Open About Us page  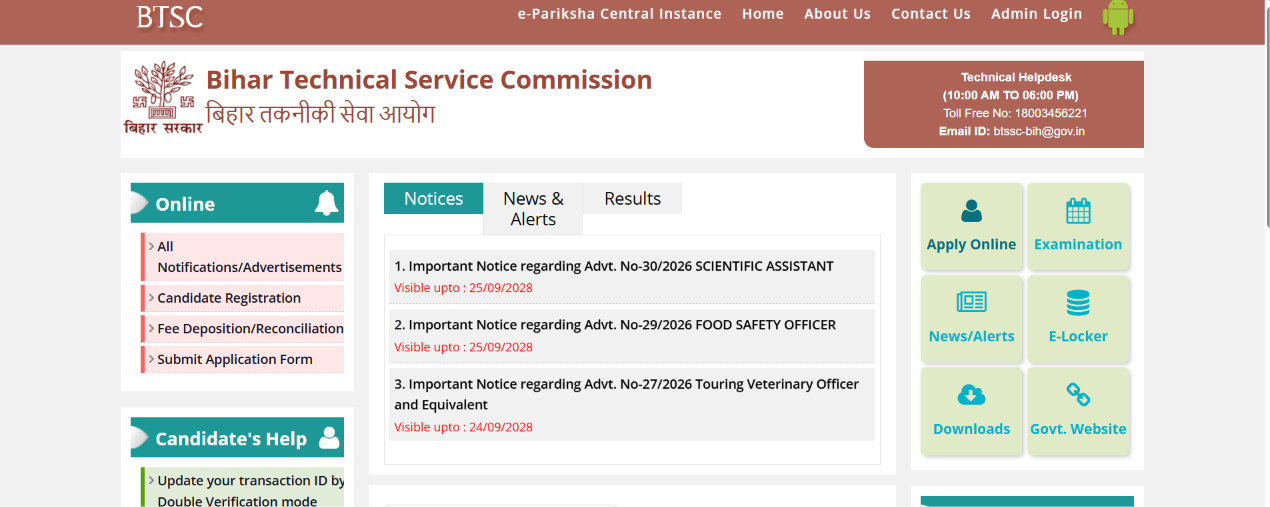[x=837, y=14]
